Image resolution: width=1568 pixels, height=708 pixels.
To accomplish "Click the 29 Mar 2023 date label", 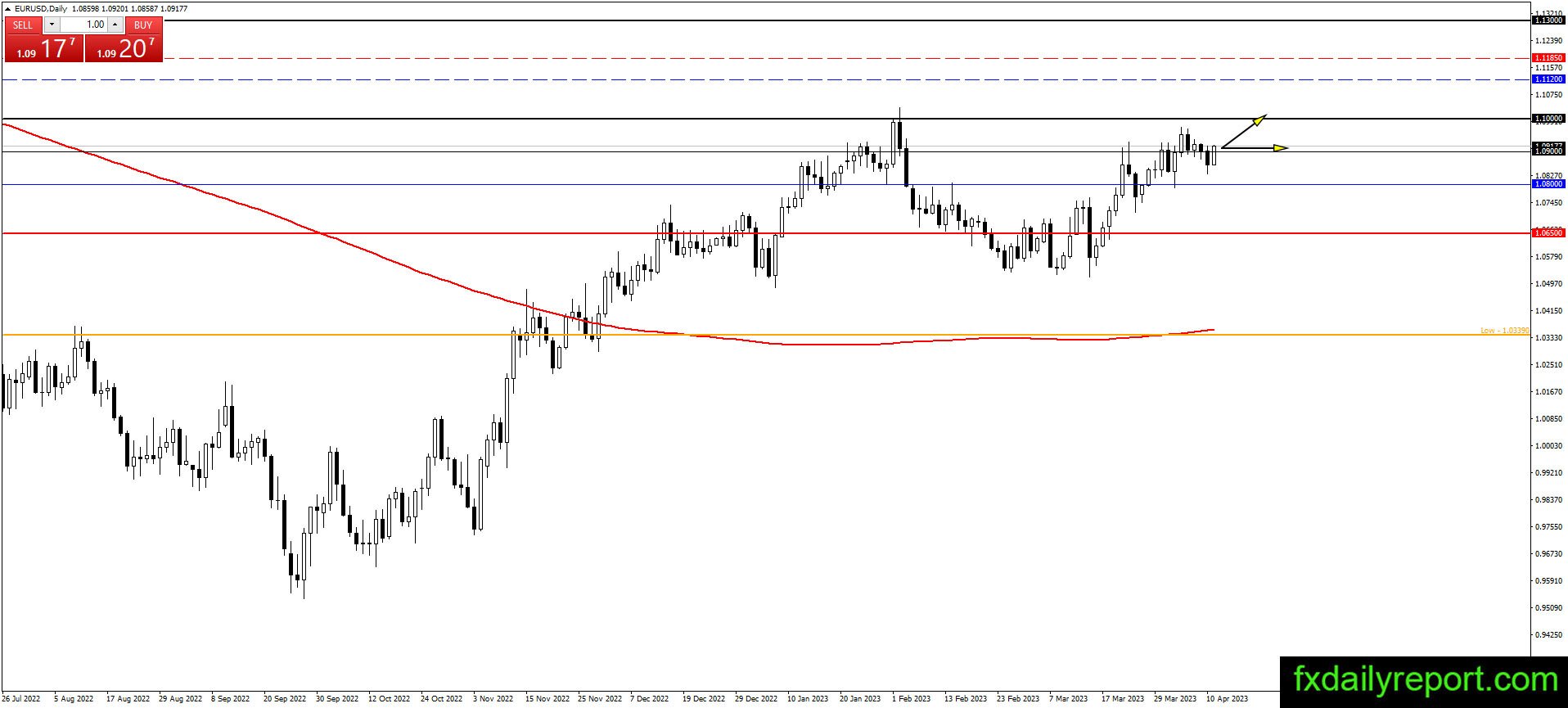I will click(1175, 699).
